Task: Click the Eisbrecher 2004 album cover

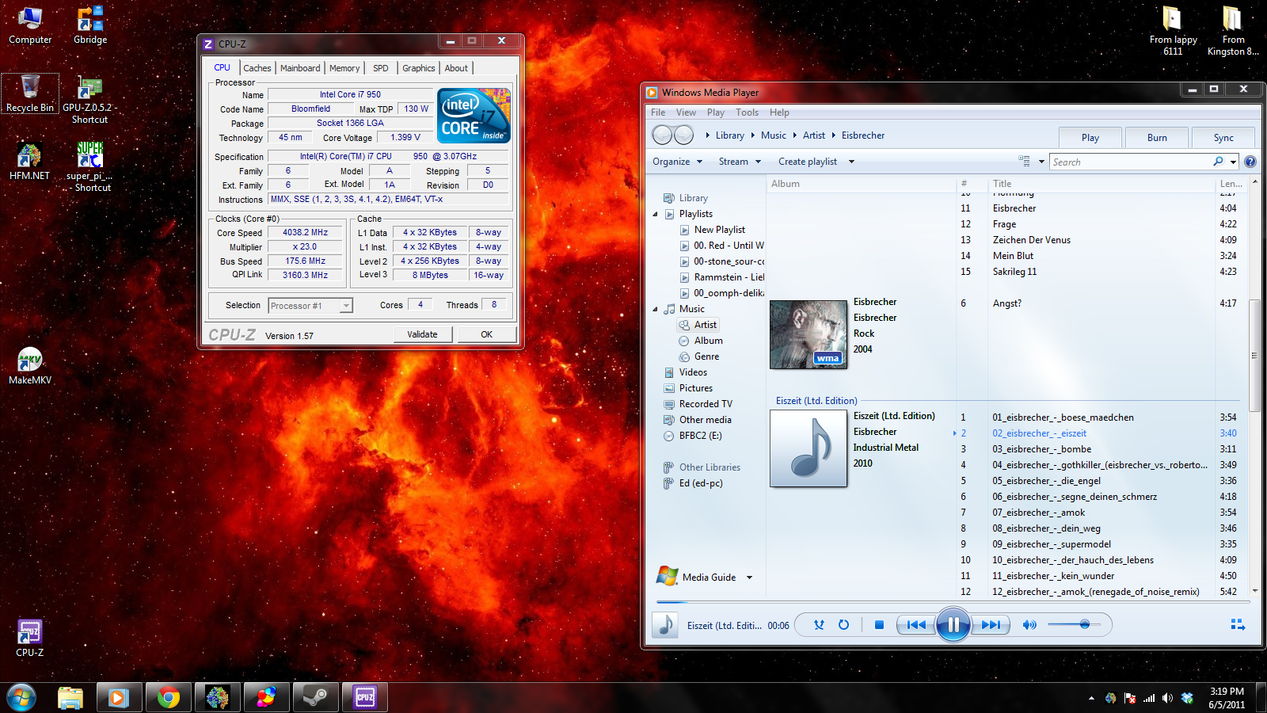Action: click(x=808, y=334)
